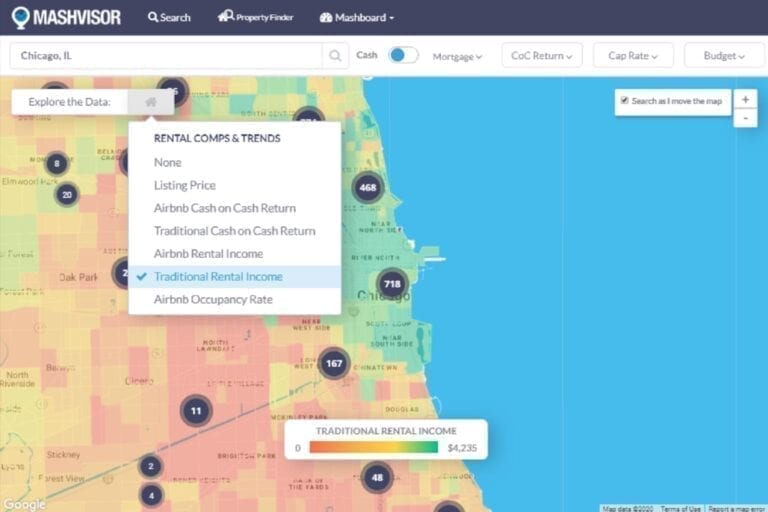Click the 167 property cluster marker

tap(333, 363)
